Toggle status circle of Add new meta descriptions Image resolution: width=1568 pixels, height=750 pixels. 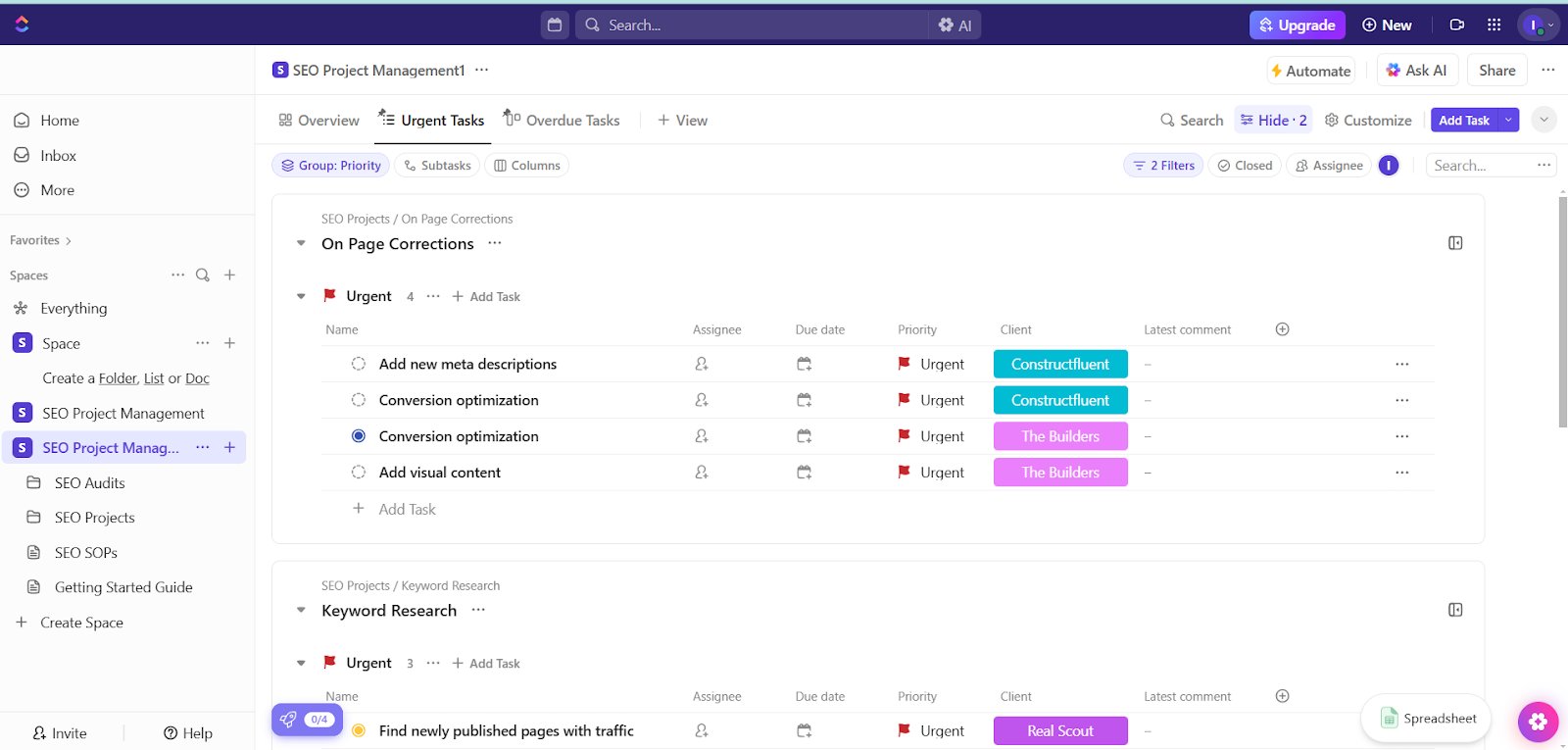pyautogui.click(x=359, y=364)
